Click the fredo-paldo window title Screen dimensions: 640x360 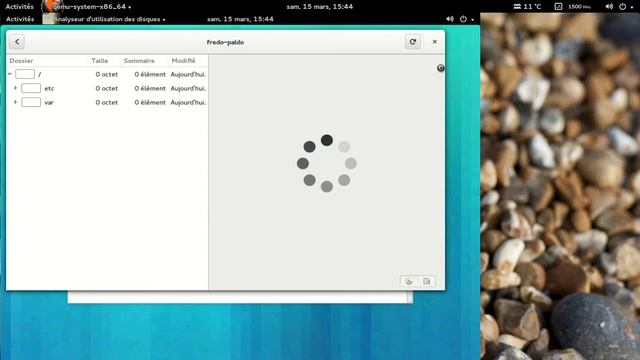(225, 42)
